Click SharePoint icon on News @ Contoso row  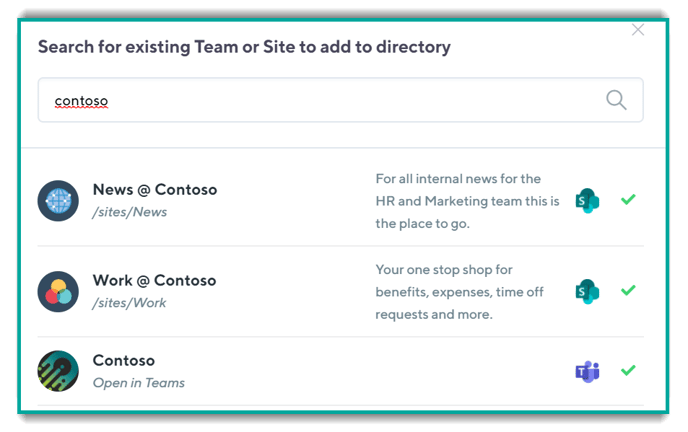point(586,200)
